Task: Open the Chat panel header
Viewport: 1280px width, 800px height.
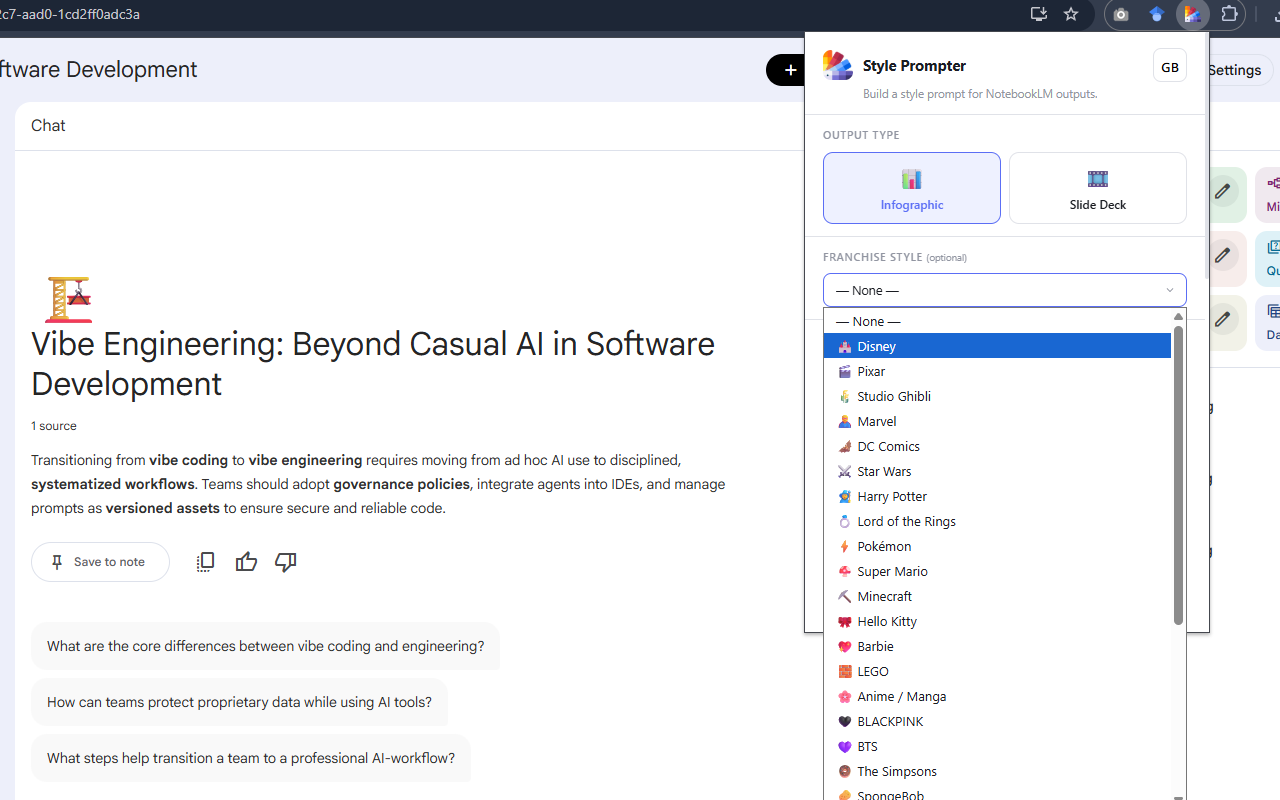Action: [x=48, y=126]
